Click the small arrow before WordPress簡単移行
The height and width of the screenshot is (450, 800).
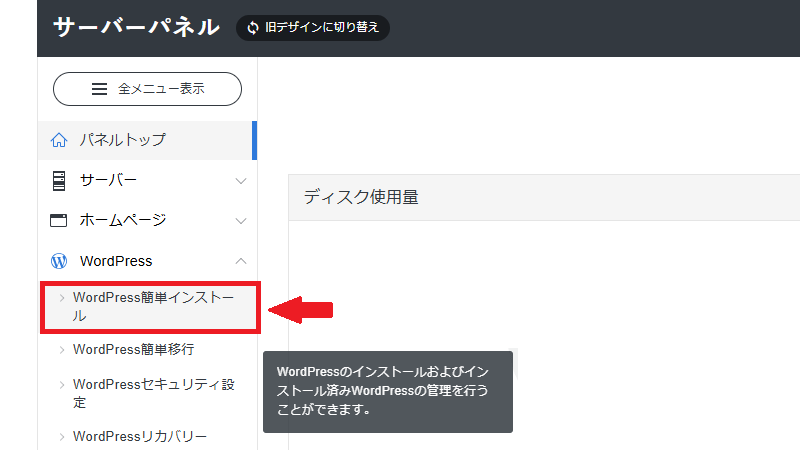62,350
